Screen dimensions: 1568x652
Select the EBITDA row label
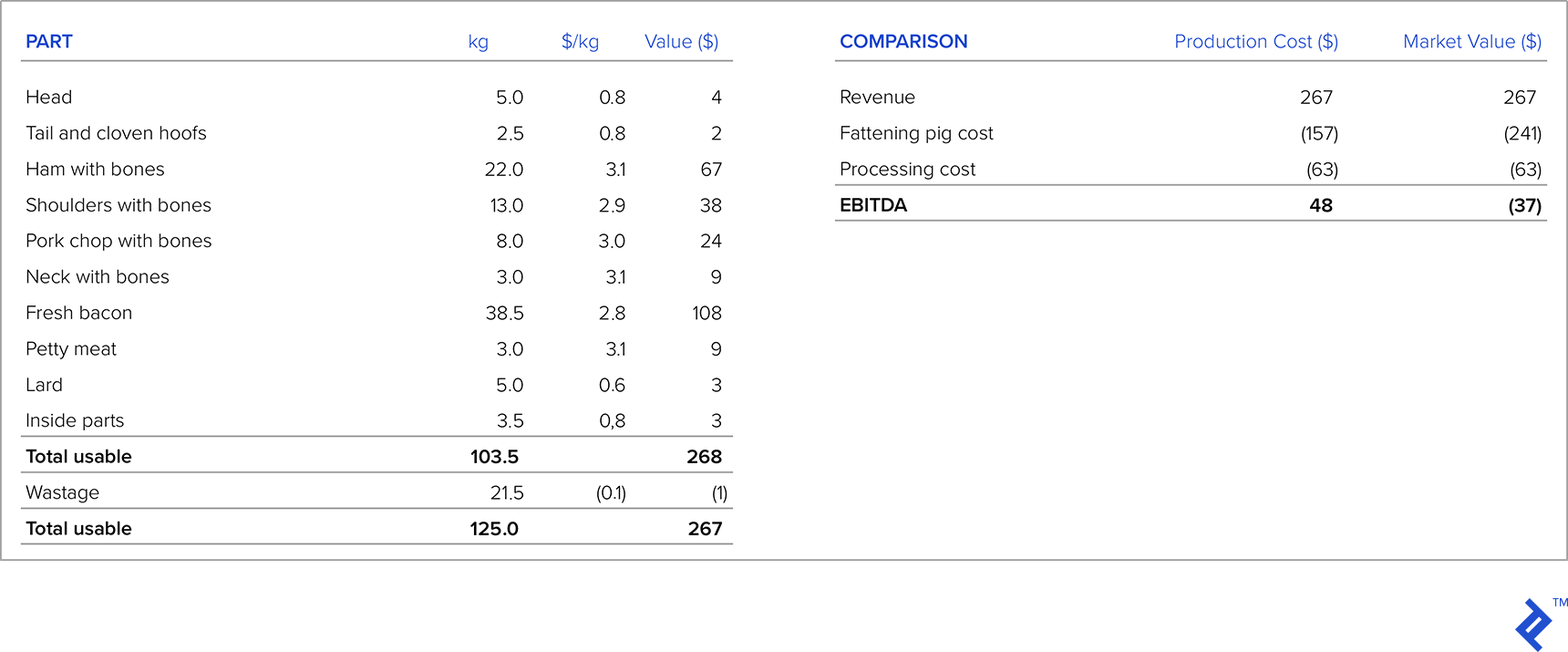[x=872, y=206]
